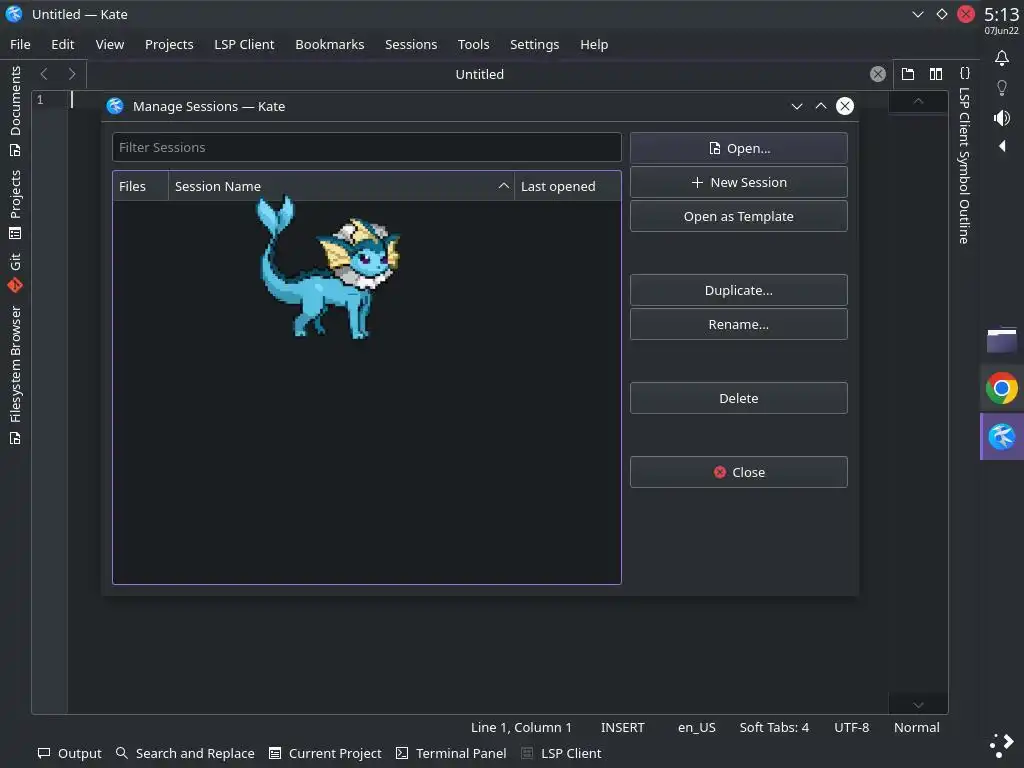Go back with the left arrow icon
1024x768 pixels.
(x=44, y=74)
